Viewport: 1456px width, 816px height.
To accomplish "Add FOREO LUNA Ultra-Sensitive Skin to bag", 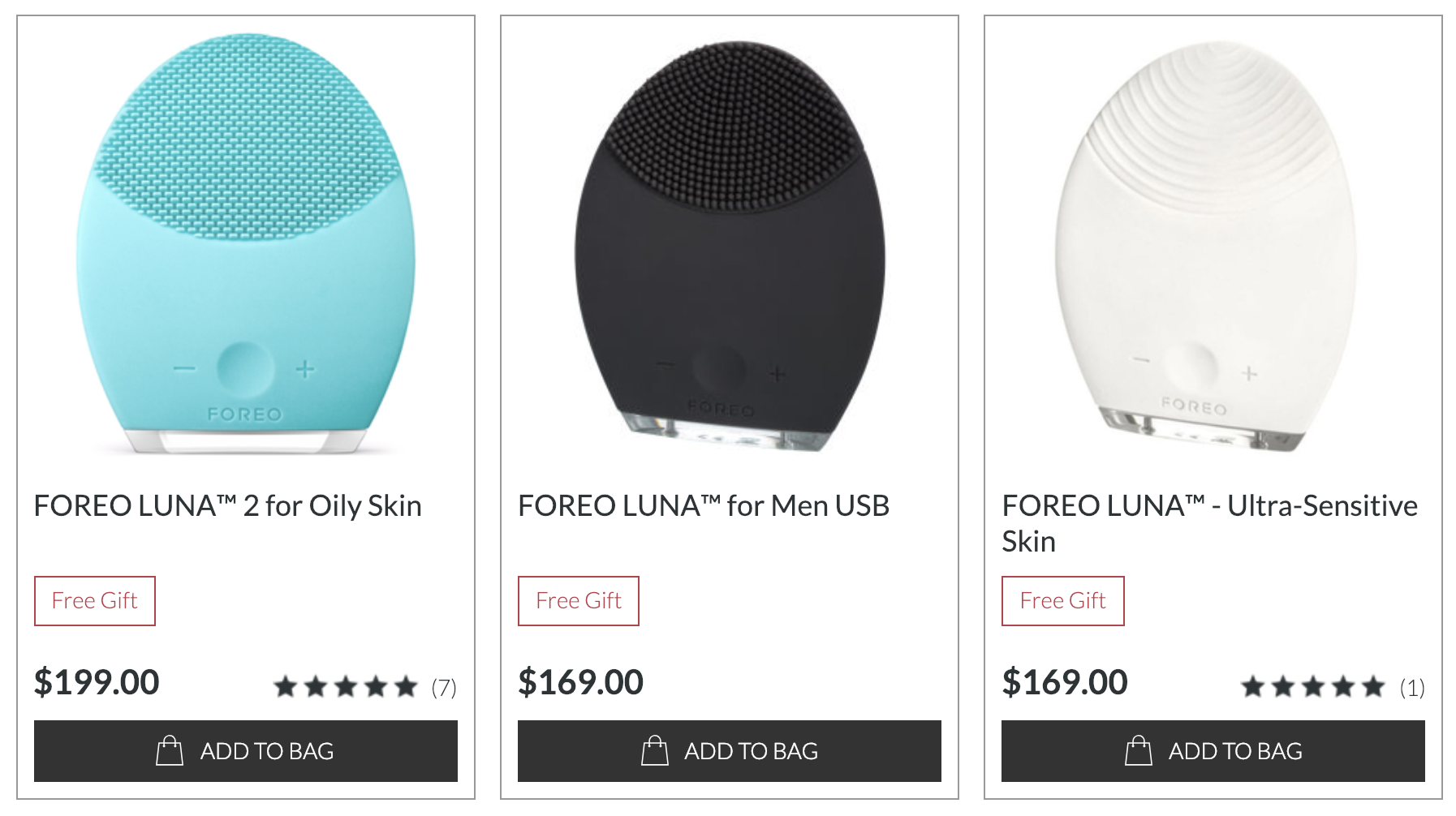I will pyautogui.click(x=1213, y=751).
